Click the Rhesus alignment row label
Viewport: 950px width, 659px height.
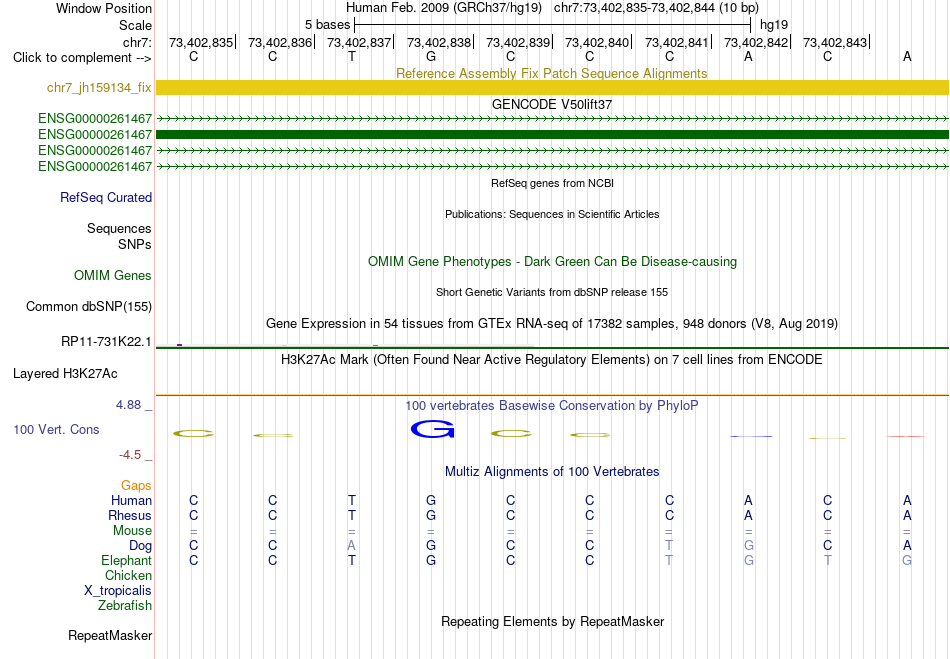(130, 515)
